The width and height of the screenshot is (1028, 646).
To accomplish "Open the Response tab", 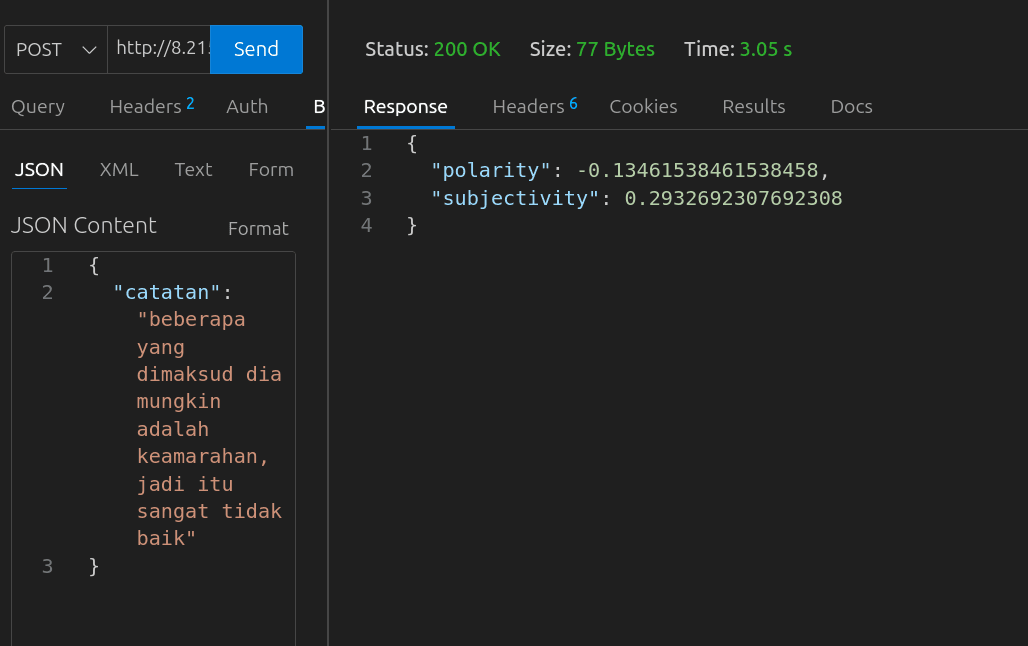I will click(405, 106).
